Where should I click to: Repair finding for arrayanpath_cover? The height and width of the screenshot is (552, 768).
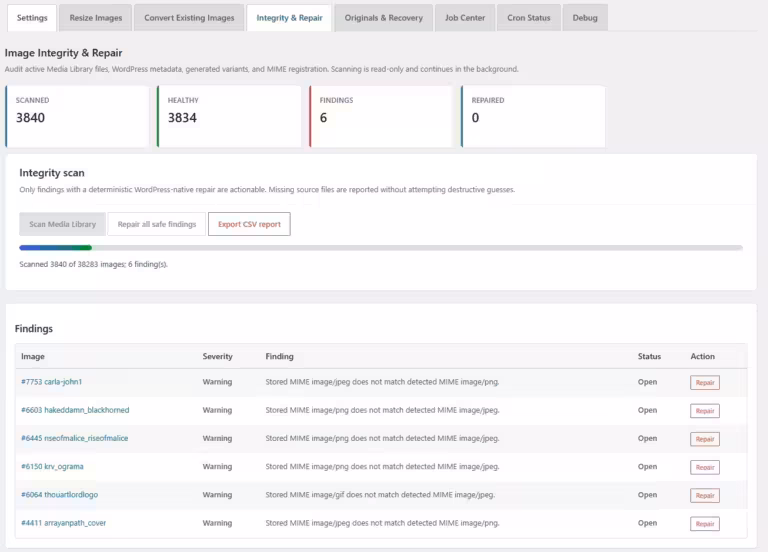click(705, 524)
